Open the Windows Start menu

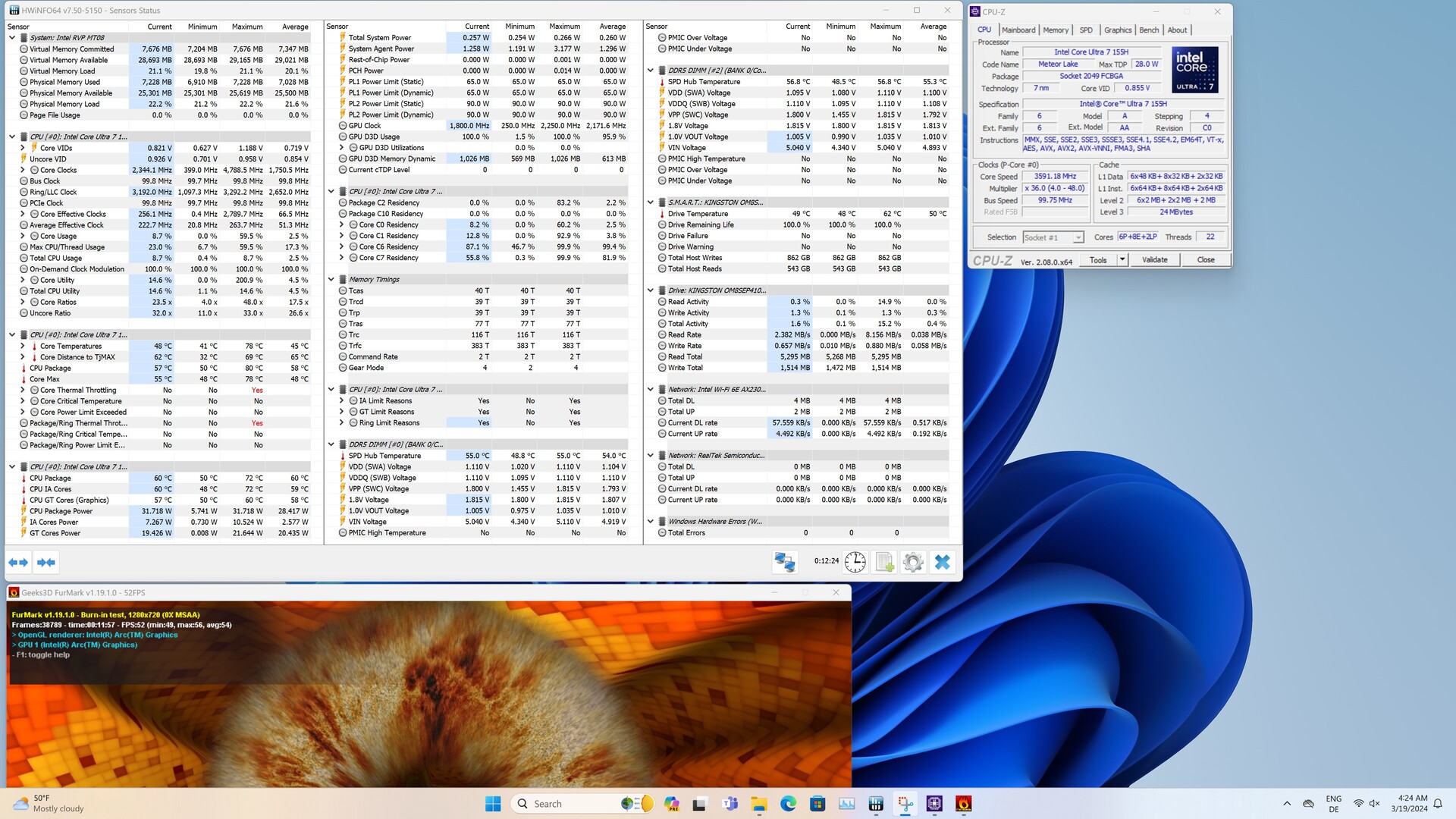coord(493,804)
